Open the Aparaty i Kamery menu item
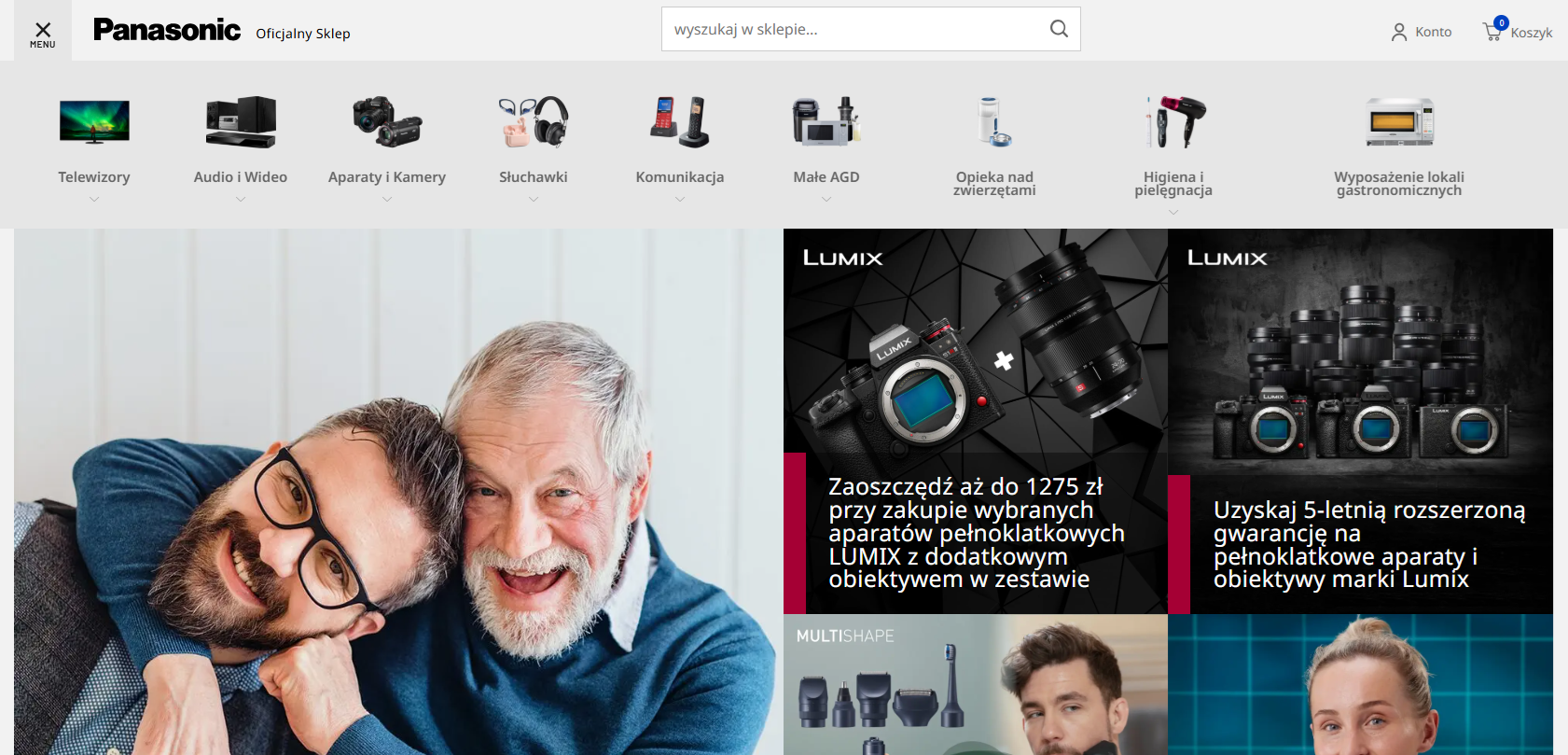The image size is (1568, 755). pos(387,177)
